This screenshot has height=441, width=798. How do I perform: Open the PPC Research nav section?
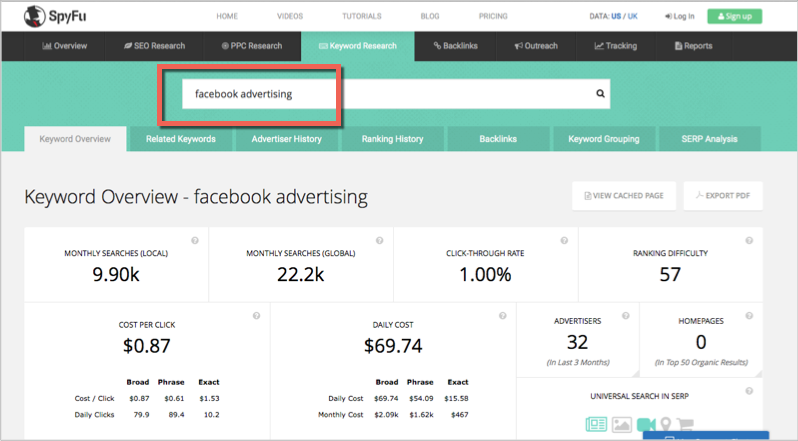252,46
